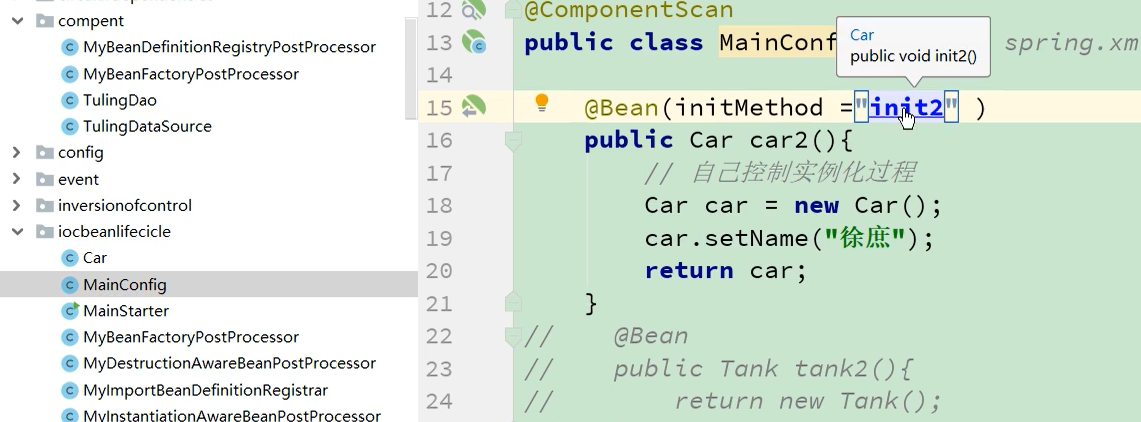Expand the inversionofcontrol folder
This screenshot has height=422, width=1141.
(17, 205)
